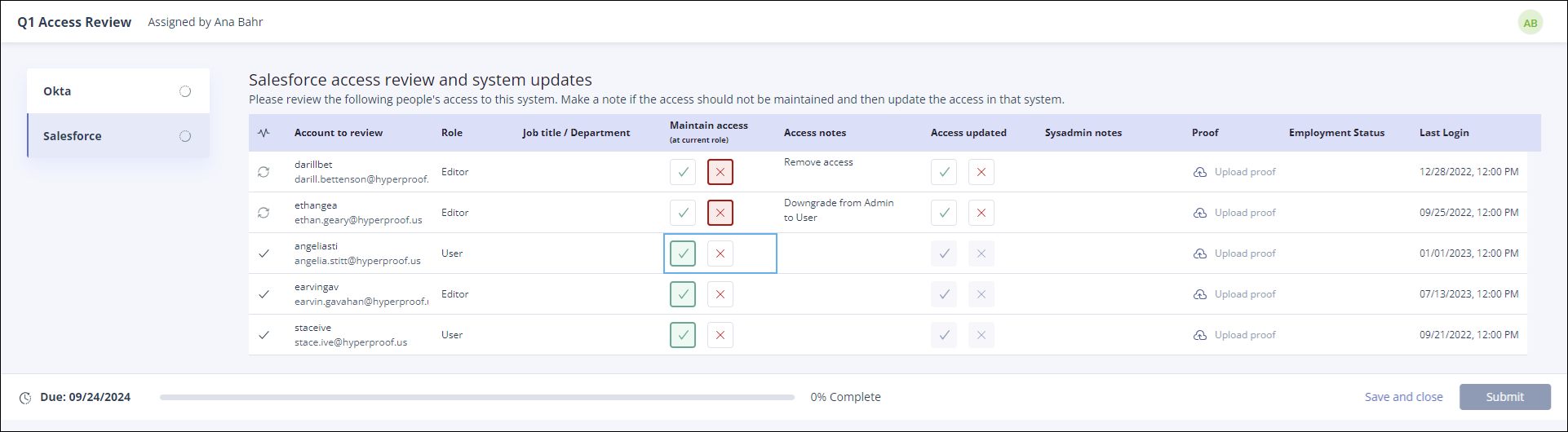Image resolution: width=1568 pixels, height=432 pixels.
Task: Deny maintain access for staceive
Action: pos(720,335)
